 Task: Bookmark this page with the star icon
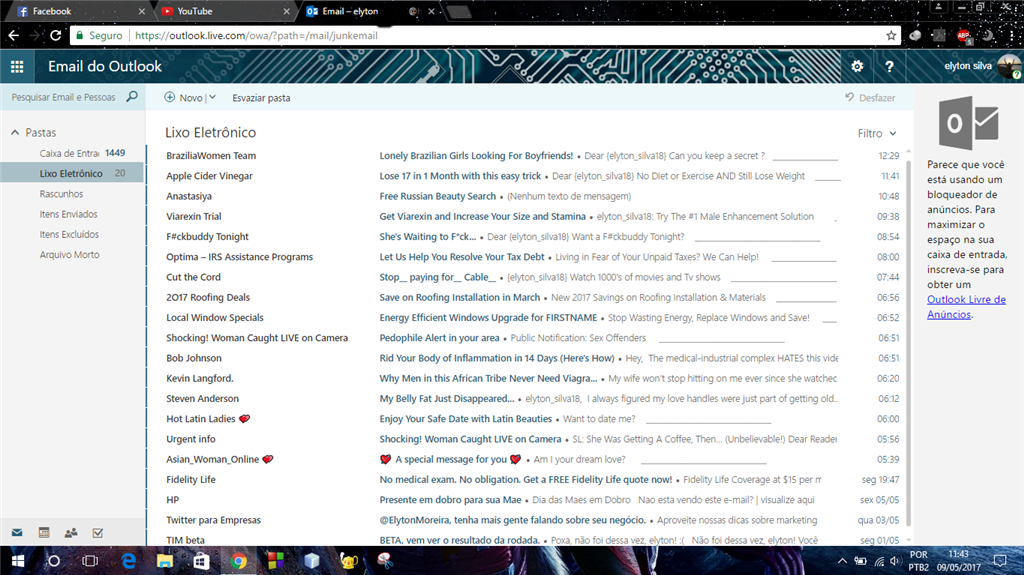(x=891, y=35)
